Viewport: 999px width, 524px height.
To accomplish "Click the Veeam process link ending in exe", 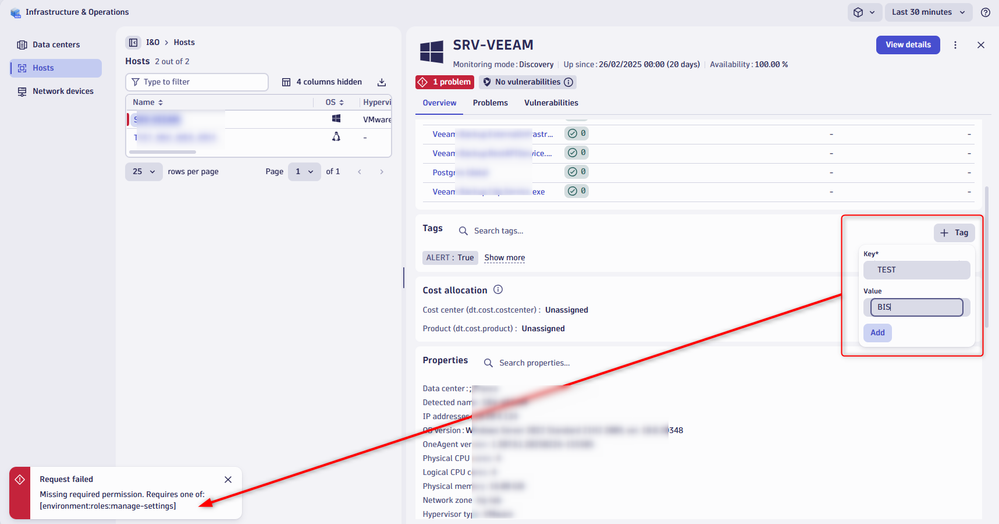I will (489, 191).
